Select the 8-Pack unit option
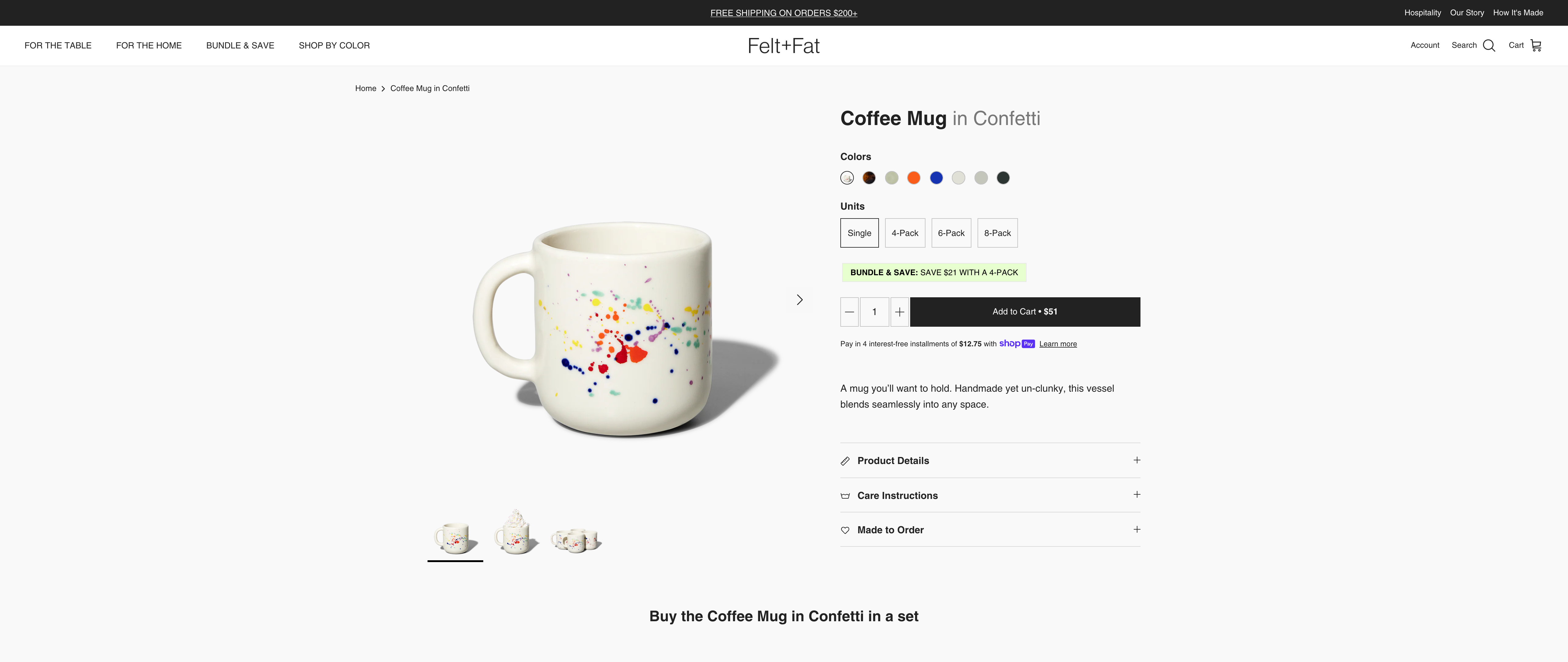Image resolution: width=1568 pixels, height=662 pixels. point(997,233)
